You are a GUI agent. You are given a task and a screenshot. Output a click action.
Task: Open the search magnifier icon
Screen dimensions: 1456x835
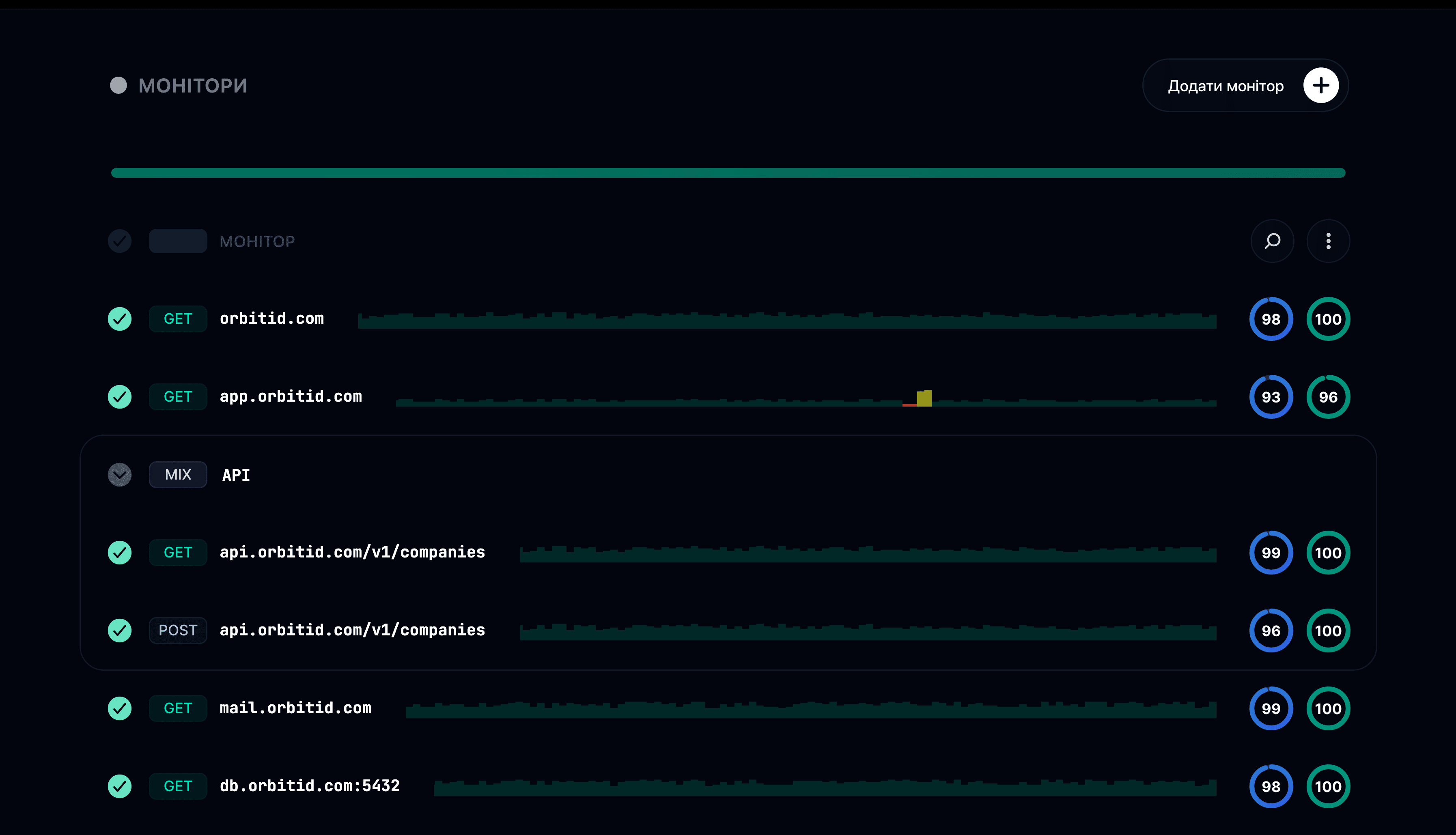pyautogui.click(x=1272, y=241)
